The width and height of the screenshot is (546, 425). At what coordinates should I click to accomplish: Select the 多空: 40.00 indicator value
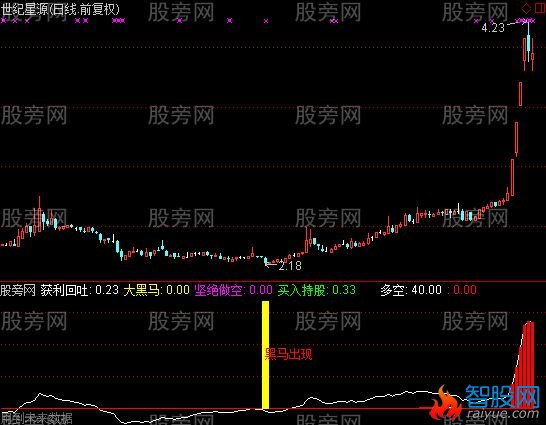point(411,290)
